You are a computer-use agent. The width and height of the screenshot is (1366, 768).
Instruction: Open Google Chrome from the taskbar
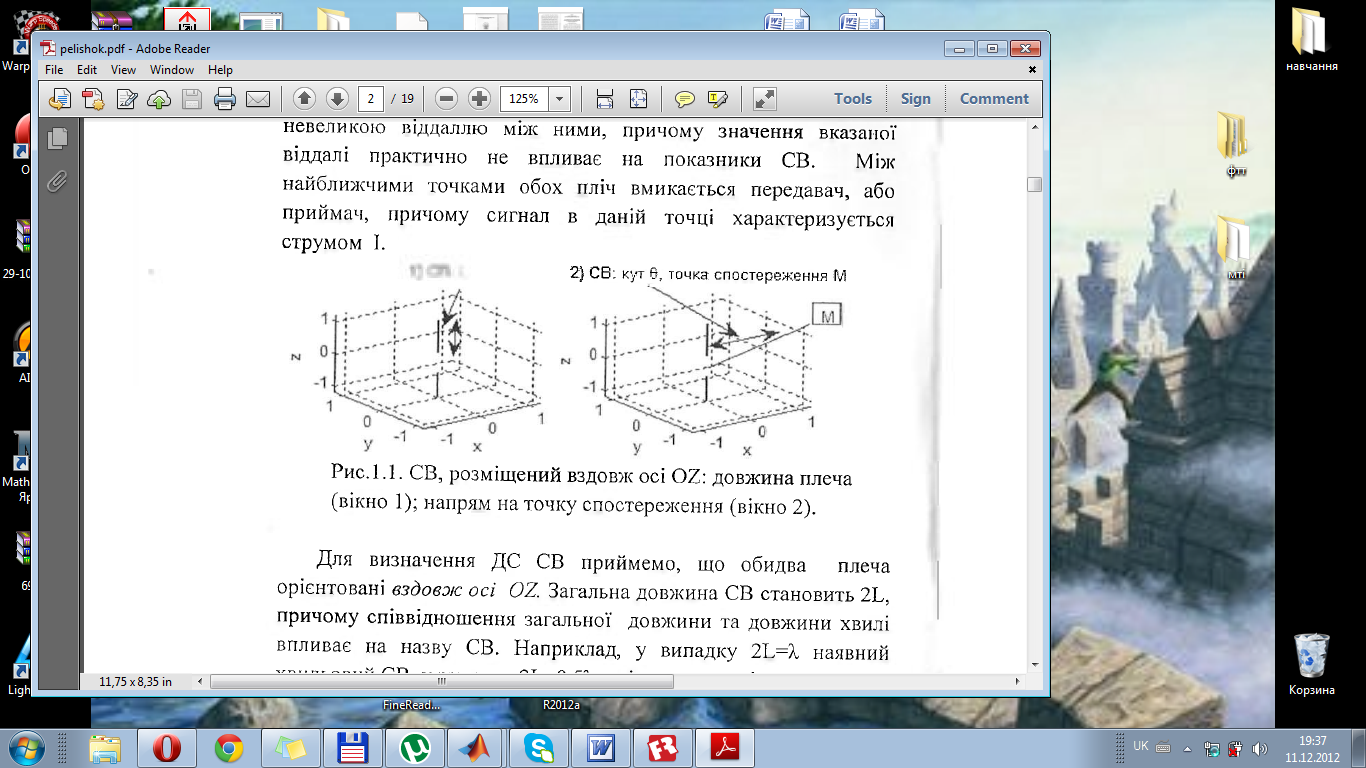coord(229,748)
